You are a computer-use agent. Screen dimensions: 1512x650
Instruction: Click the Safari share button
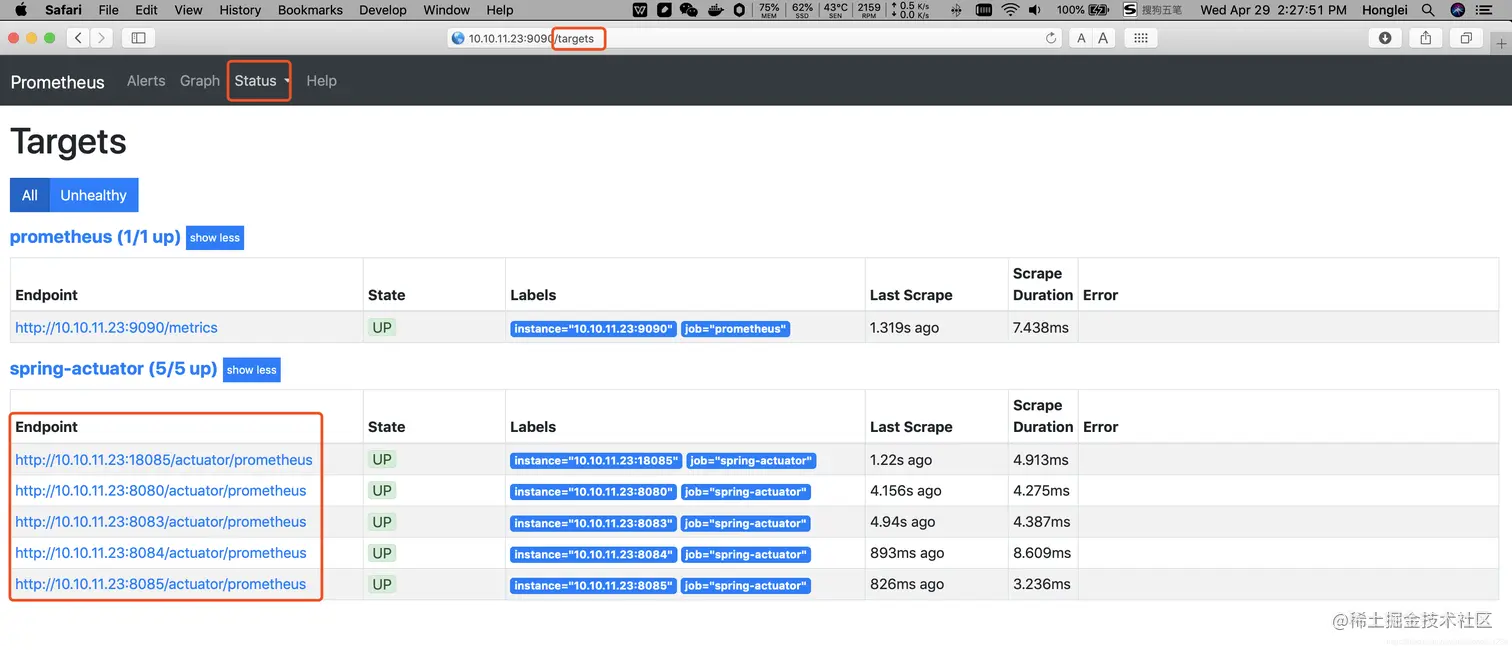pyautogui.click(x=1426, y=38)
